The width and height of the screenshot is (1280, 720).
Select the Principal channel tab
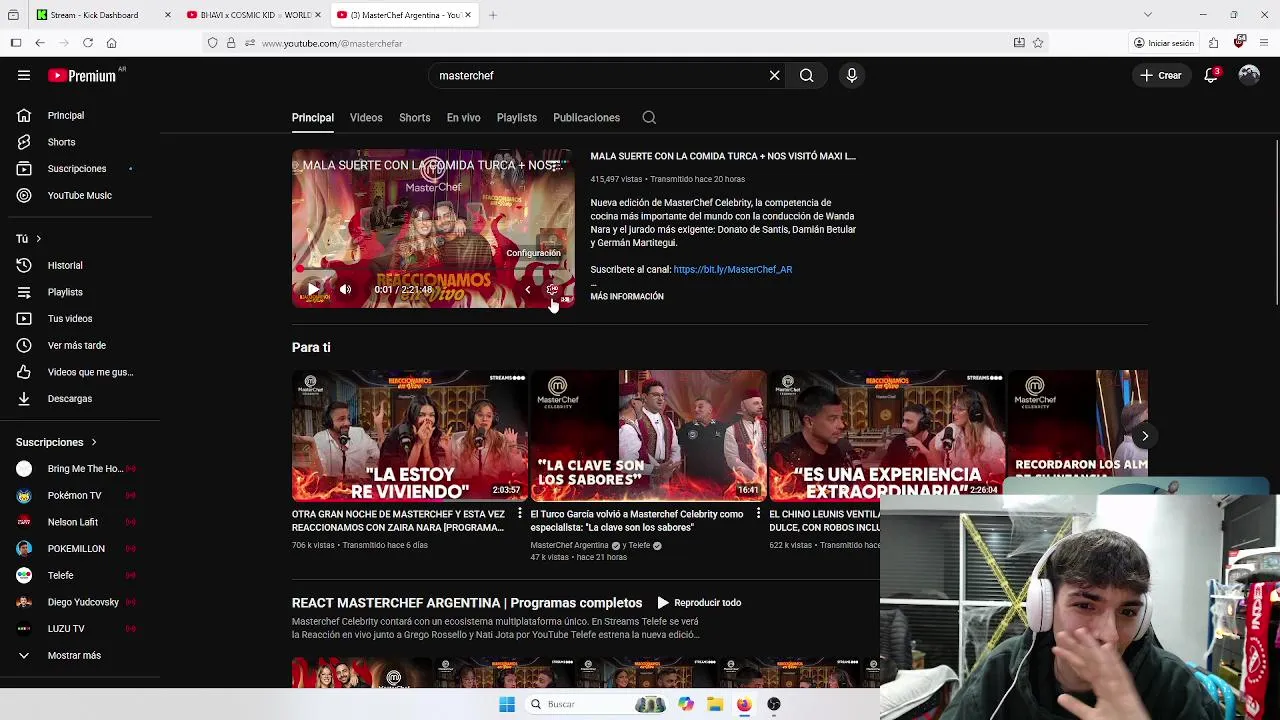pos(313,118)
